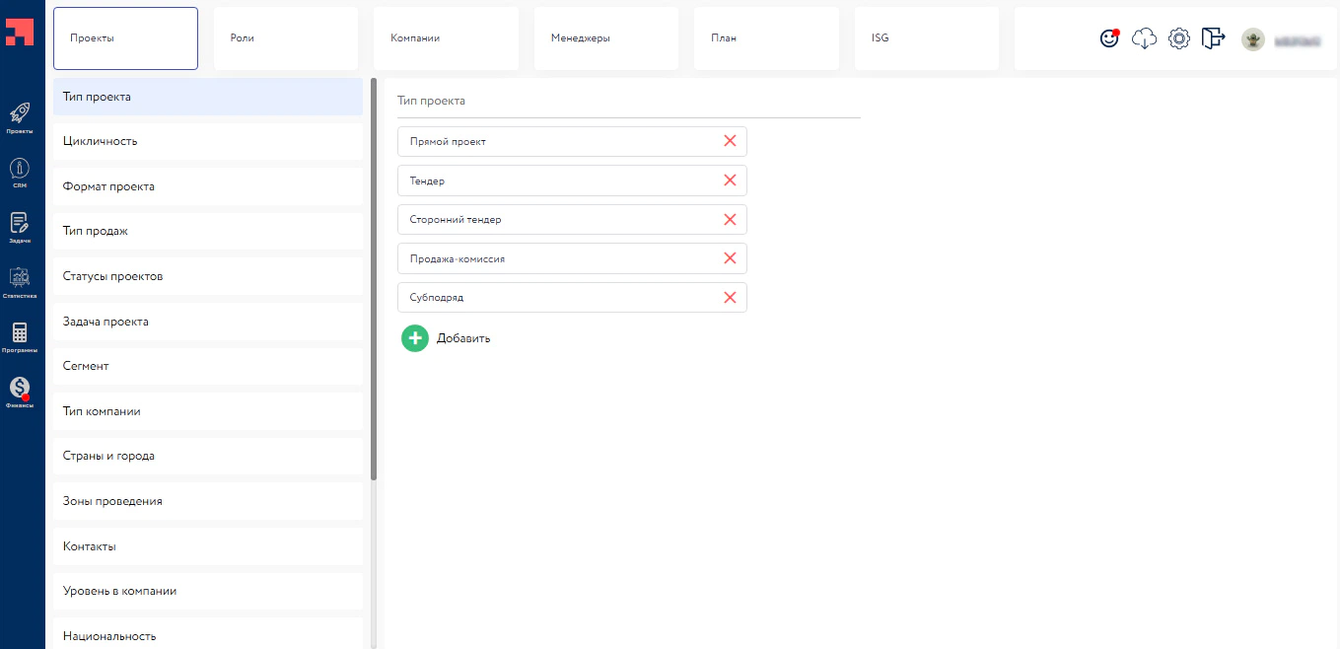Switch to the ISG tab
The image size is (1340, 649).
click(926, 38)
